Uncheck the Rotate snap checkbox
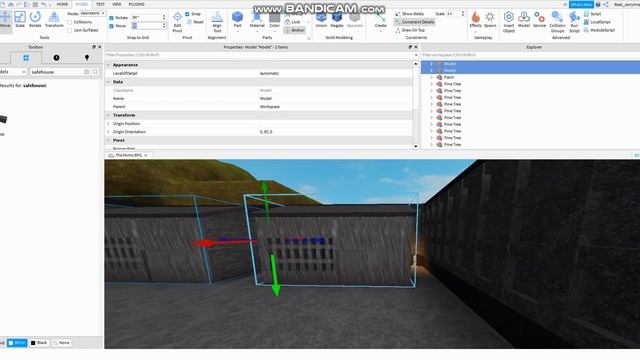This screenshot has height=360, width=640. coord(111,18)
